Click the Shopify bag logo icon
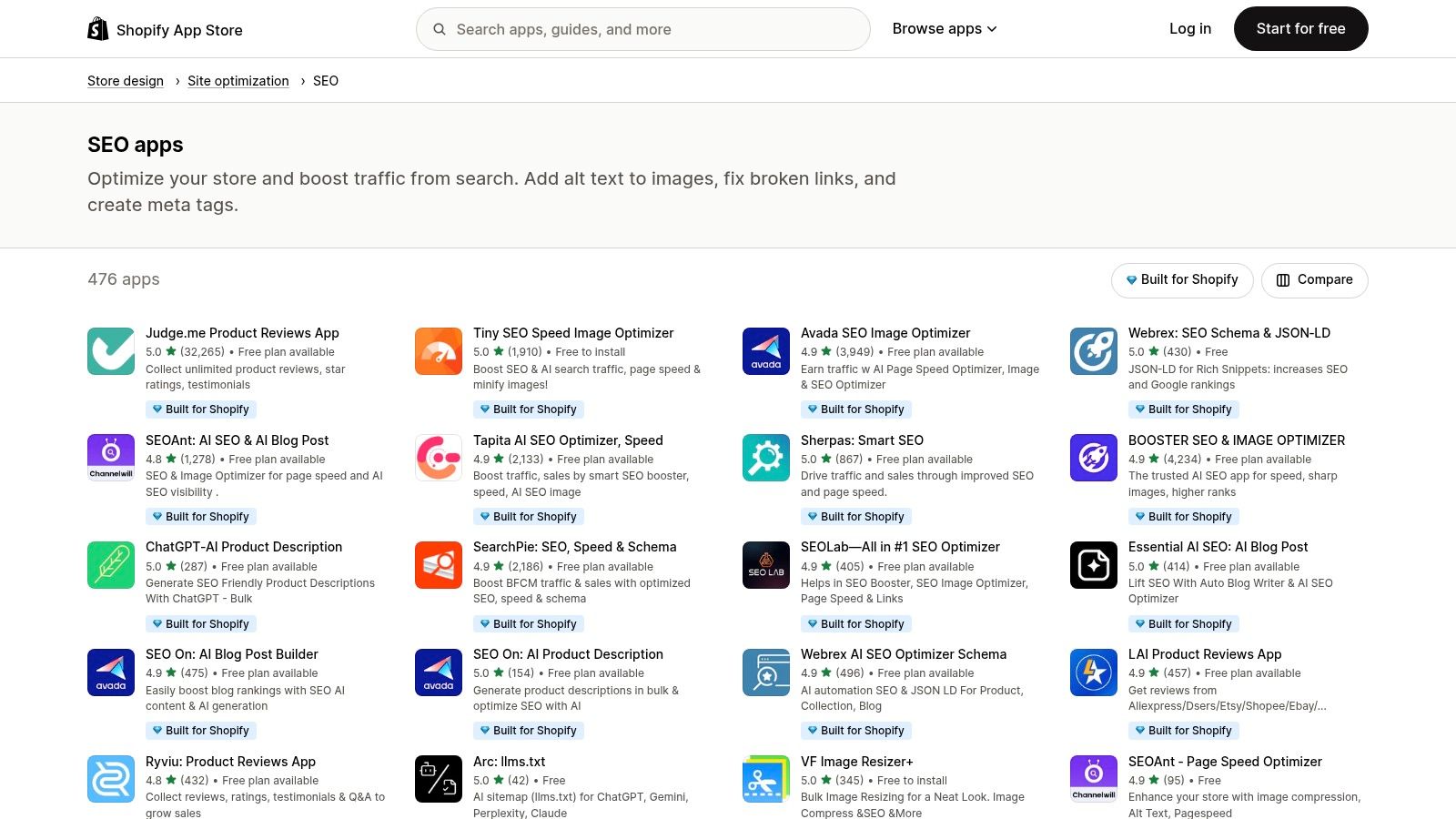This screenshot has height=819, width=1456. (x=98, y=29)
